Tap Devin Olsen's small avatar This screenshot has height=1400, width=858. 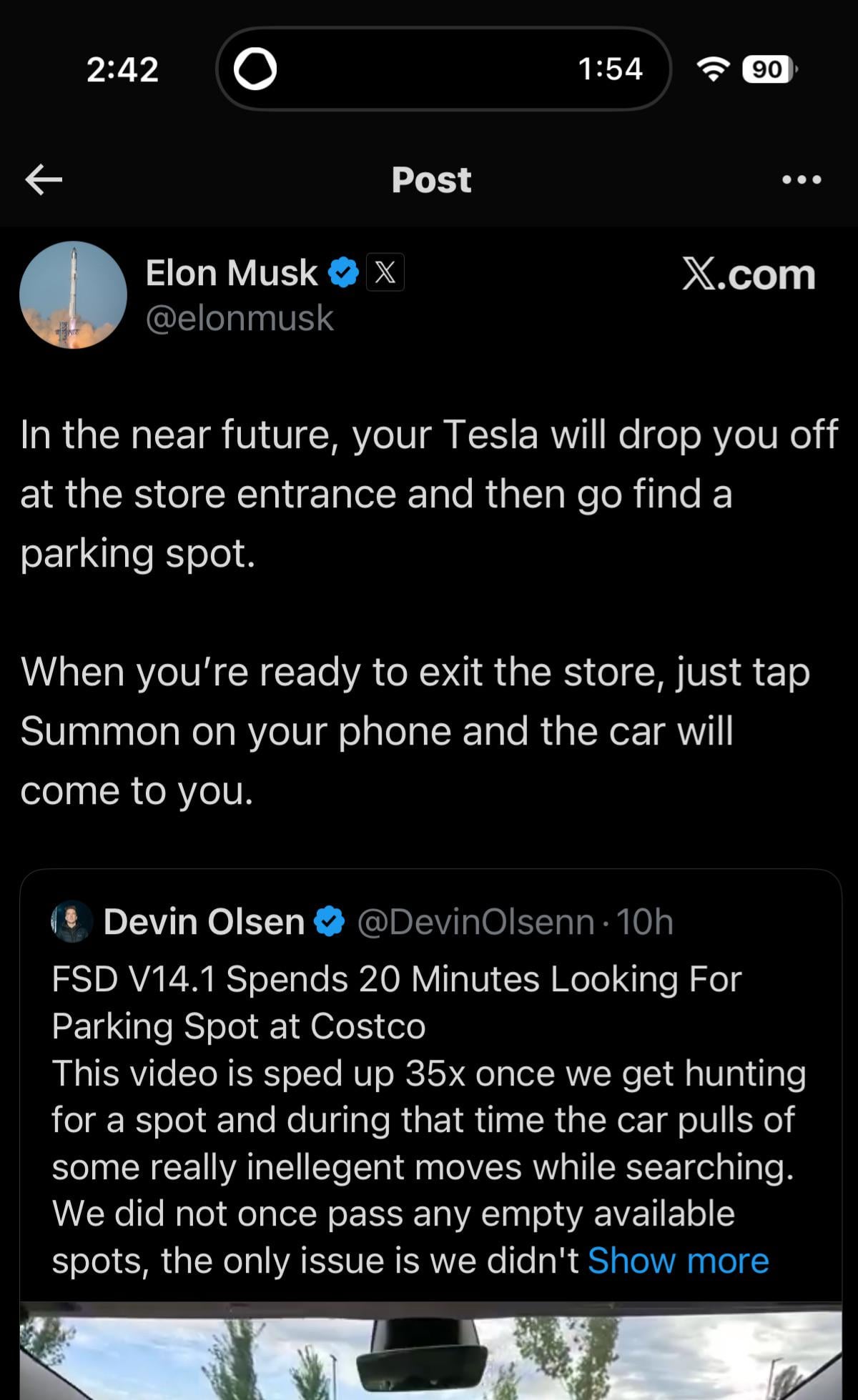click(x=72, y=921)
